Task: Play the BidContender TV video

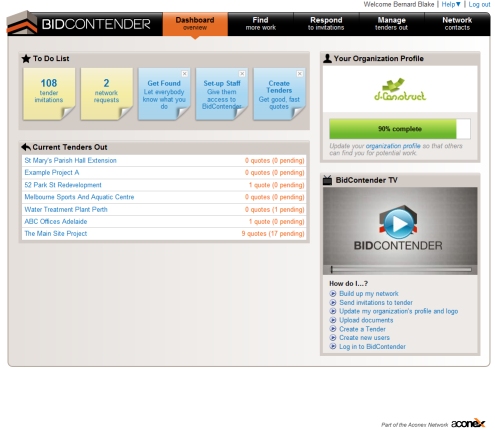Action: (x=399, y=224)
